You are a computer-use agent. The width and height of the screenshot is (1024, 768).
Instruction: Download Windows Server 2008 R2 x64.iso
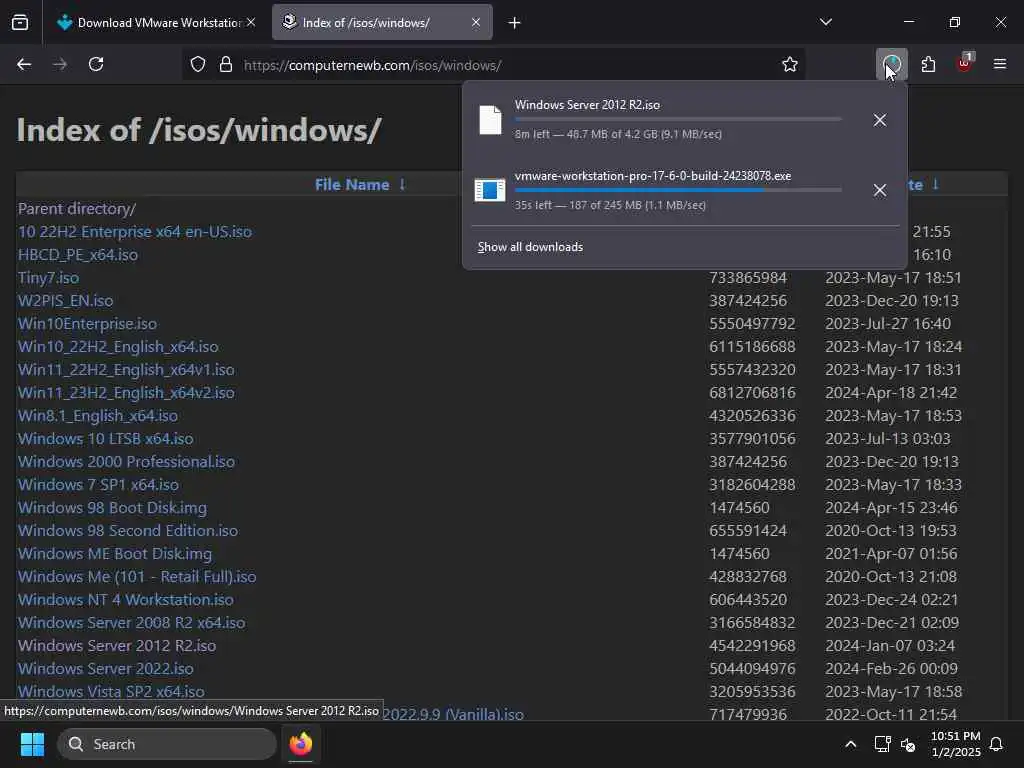click(132, 622)
